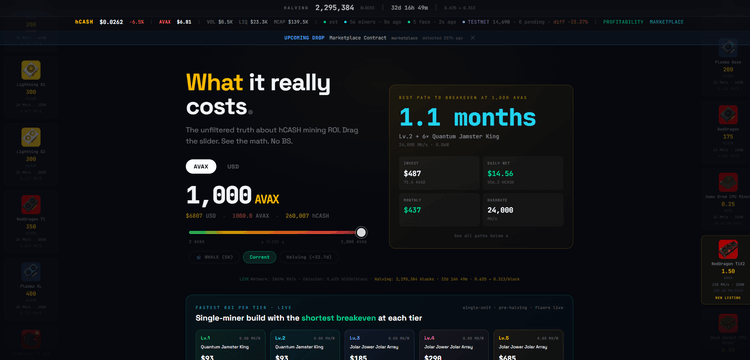The width and height of the screenshot is (750, 360).
Task: Select the Current scenario preset
Action: (x=259, y=257)
